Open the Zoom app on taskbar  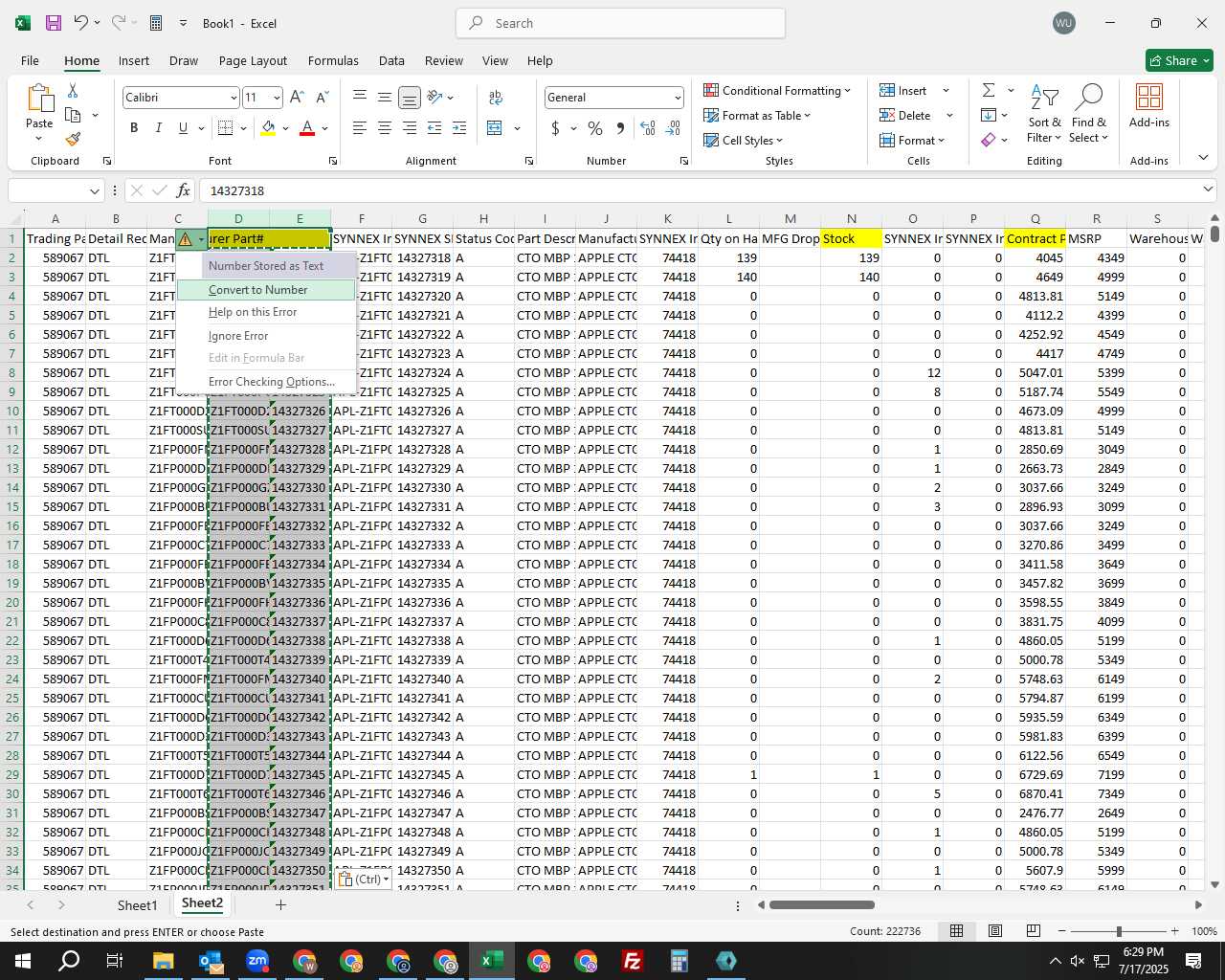pos(257,961)
